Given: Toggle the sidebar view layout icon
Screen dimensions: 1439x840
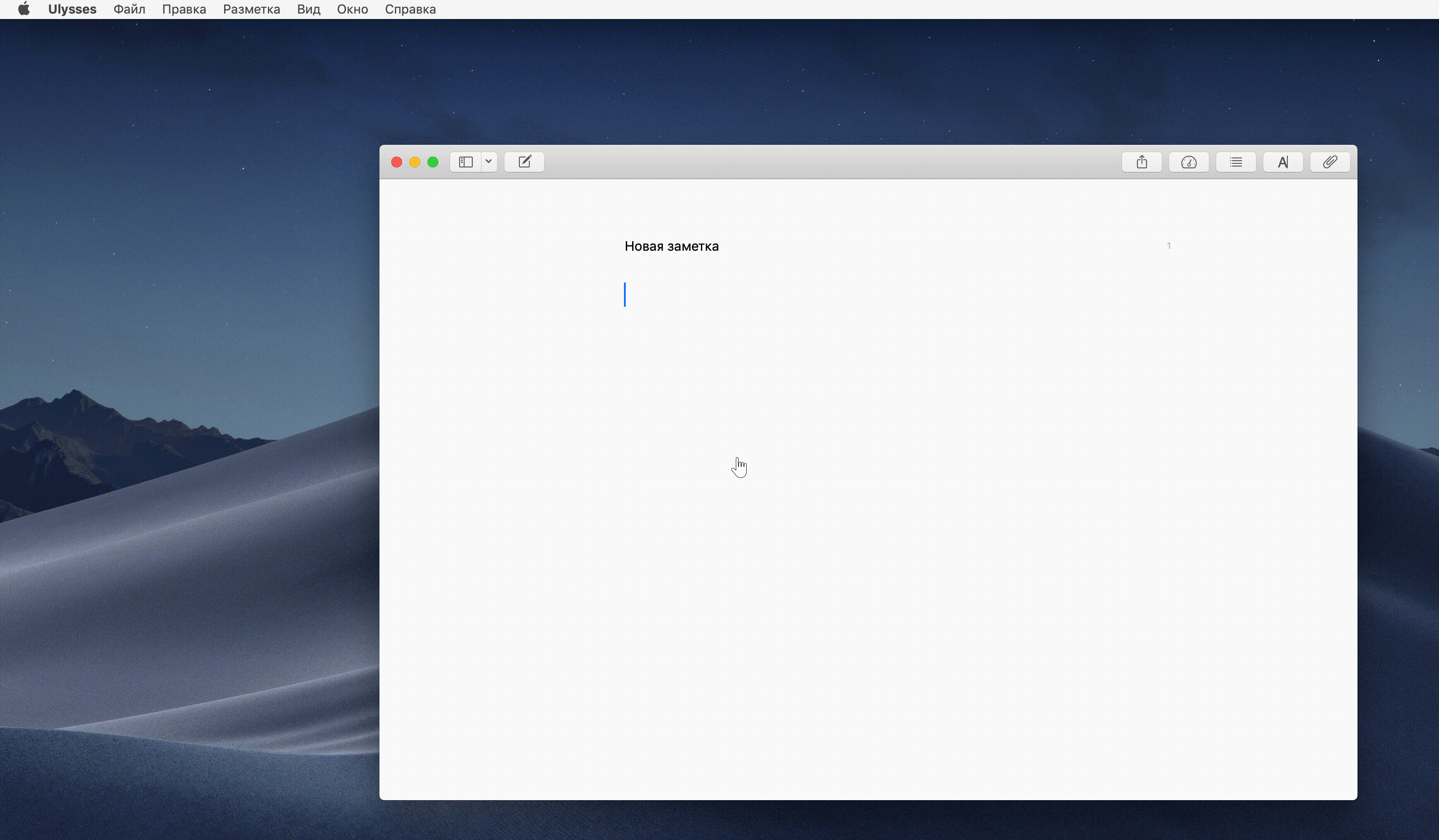Looking at the screenshot, I should click(x=465, y=162).
